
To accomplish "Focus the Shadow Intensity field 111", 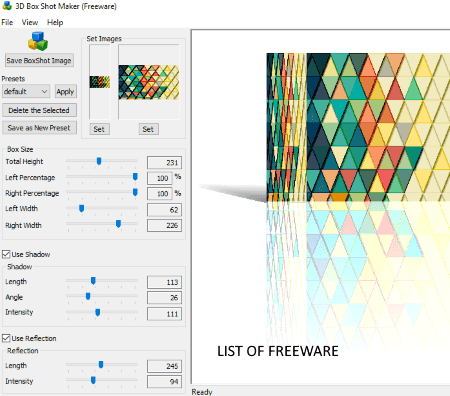I will 164,314.
